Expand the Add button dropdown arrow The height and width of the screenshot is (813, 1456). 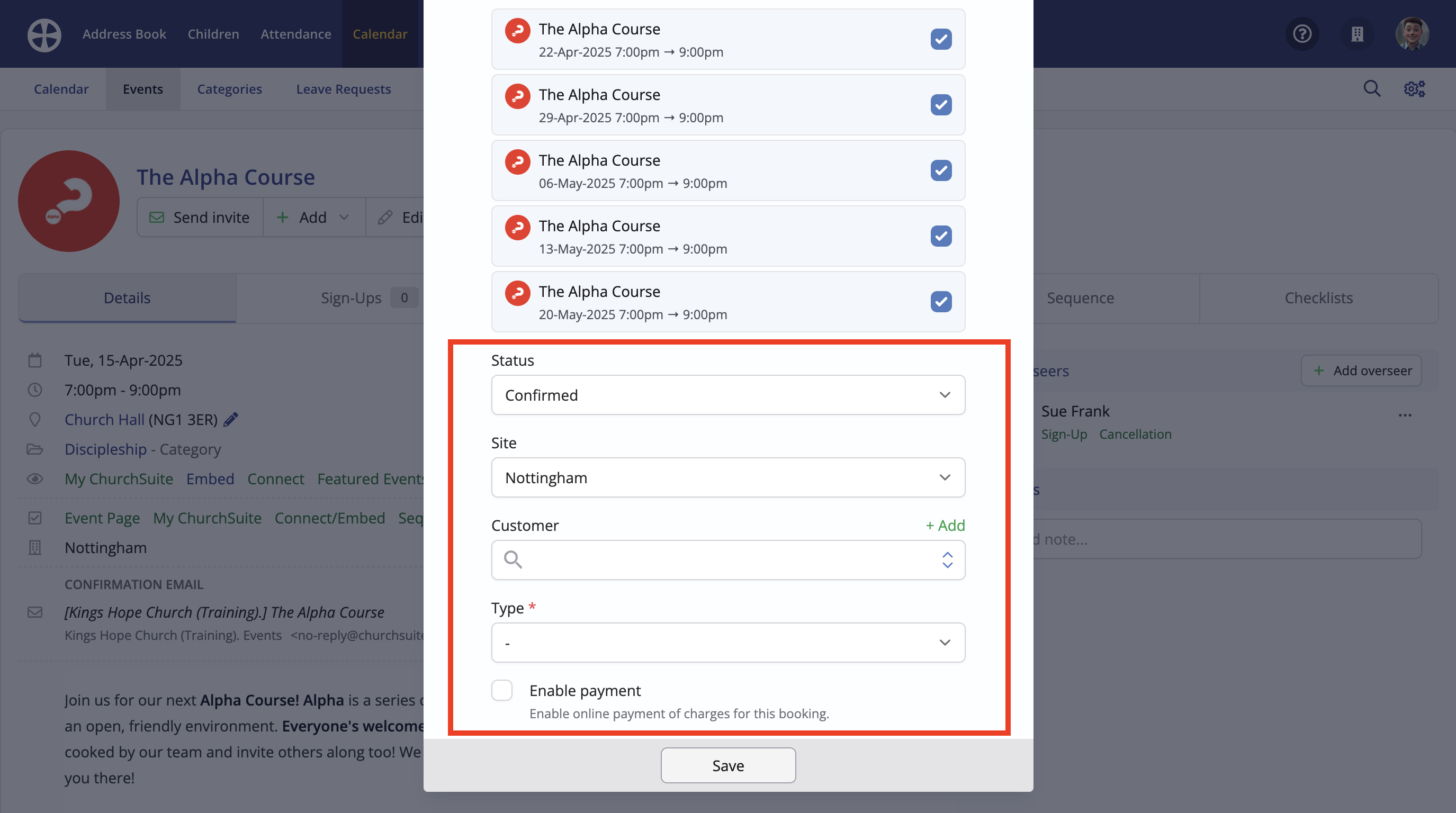point(344,218)
